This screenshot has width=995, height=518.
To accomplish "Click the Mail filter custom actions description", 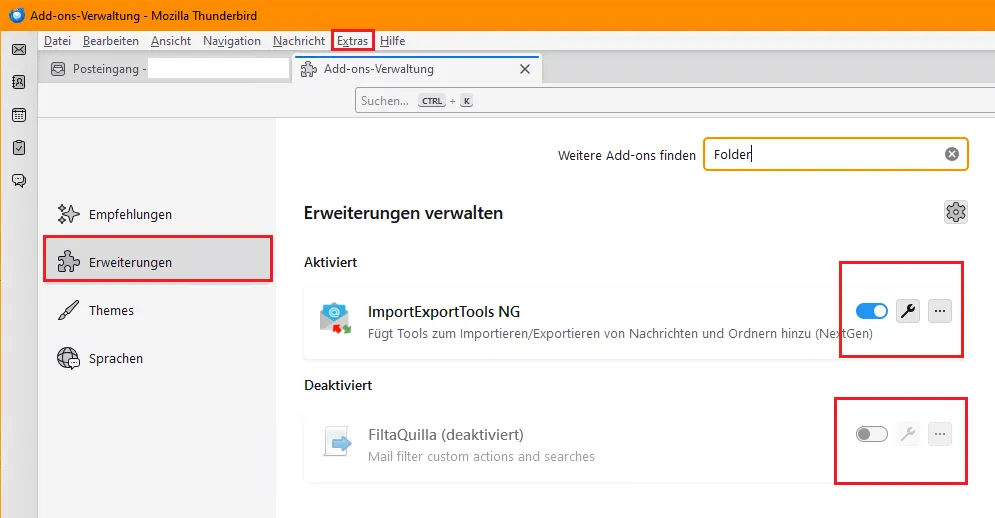I will (481, 456).
